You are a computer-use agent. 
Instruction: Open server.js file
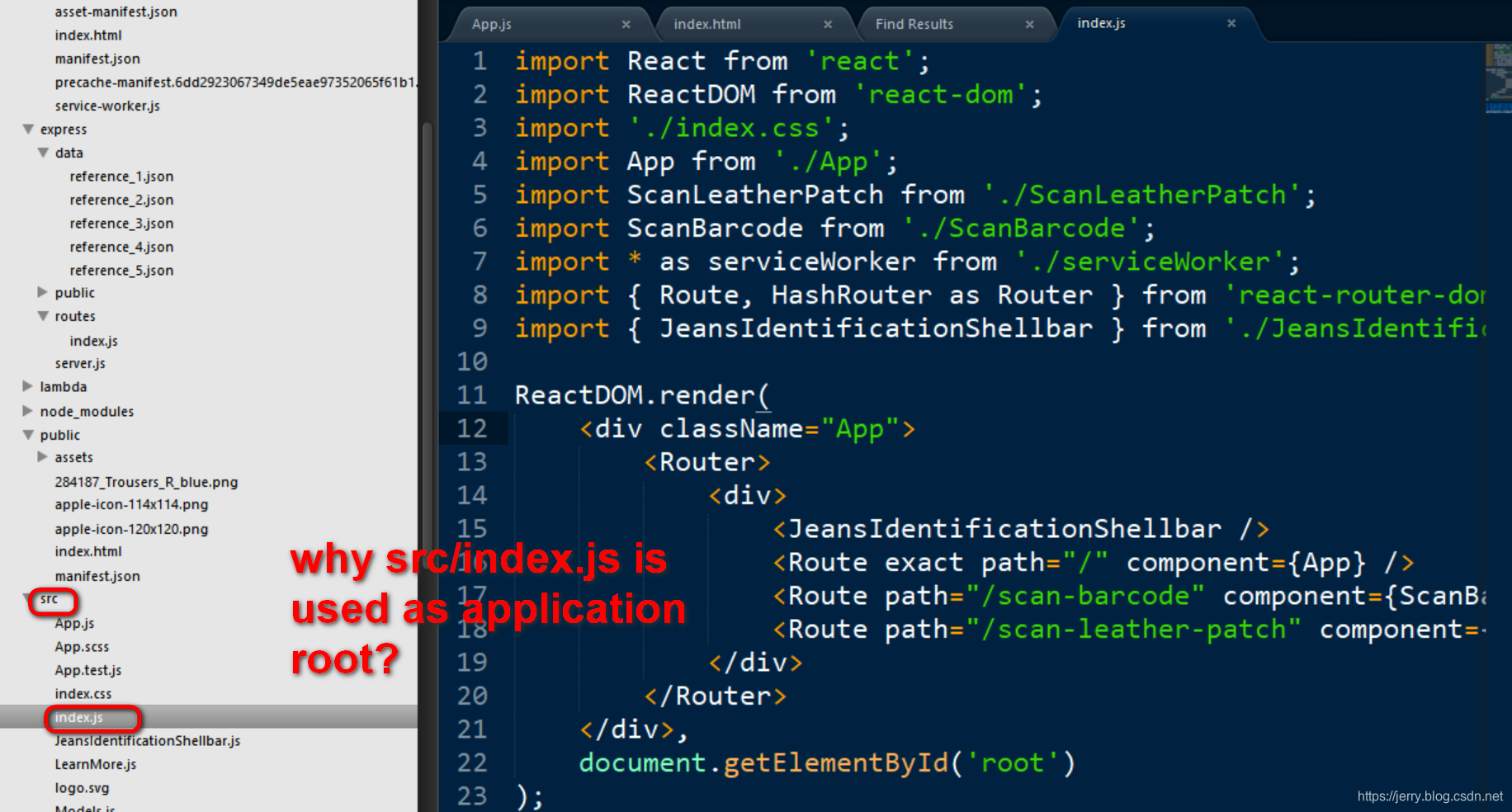pyautogui.click(x=80, y=363)
